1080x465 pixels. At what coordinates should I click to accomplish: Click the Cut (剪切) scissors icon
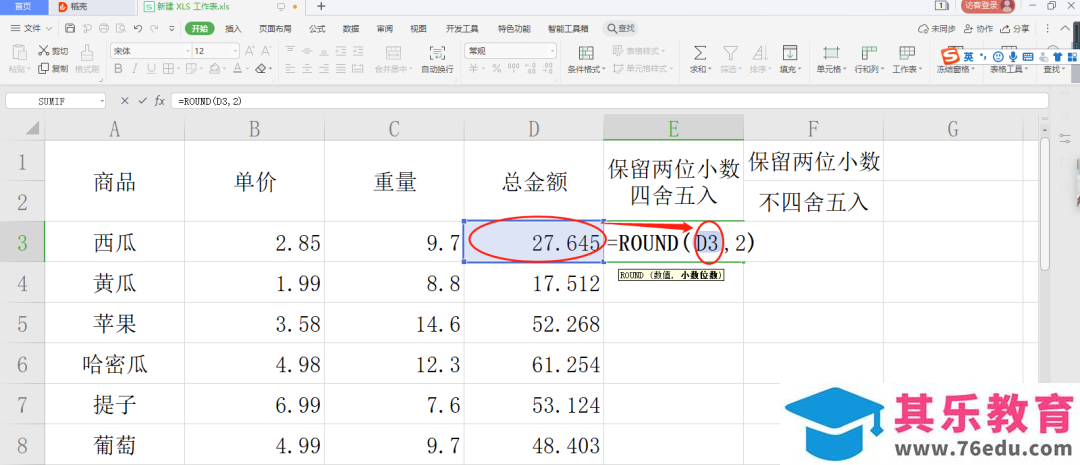coord(43,50)
